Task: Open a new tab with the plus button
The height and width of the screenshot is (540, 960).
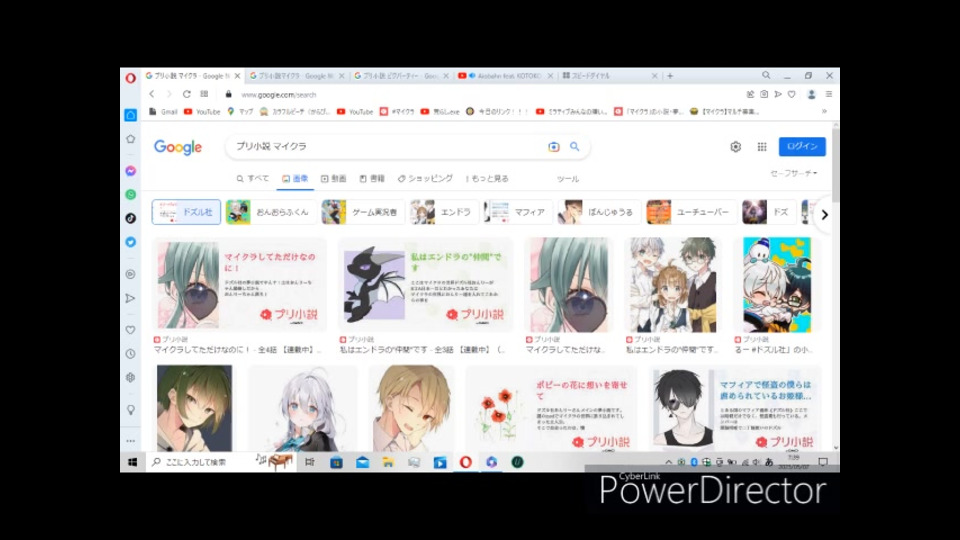Action: (x=670, y=76)
